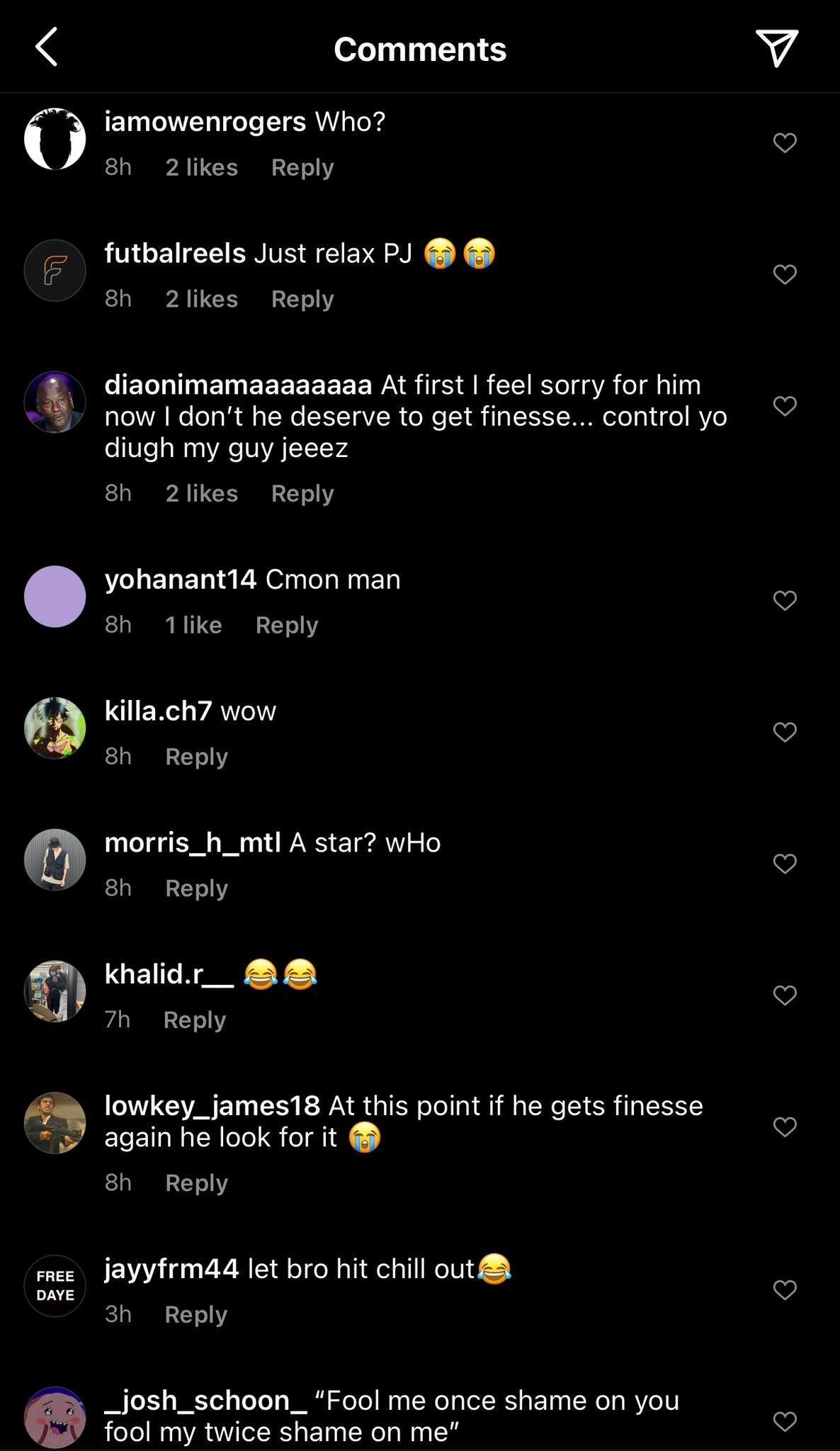The height and width of the screenshot is (1451, 840).
Task: Like the morris_h_mtl comment
Action: (785, 864)
